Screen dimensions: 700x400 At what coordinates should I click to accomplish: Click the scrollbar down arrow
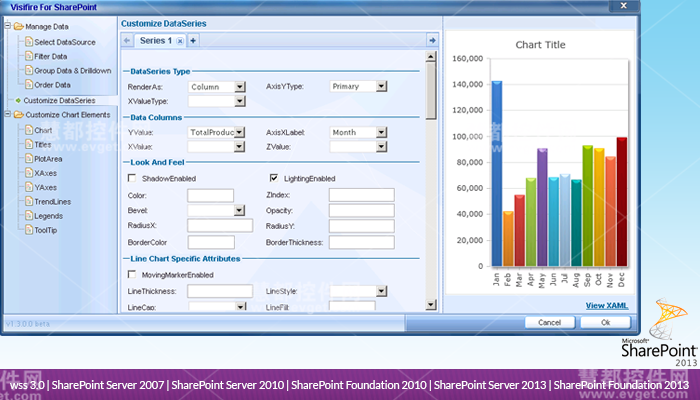tap(430, 304)
